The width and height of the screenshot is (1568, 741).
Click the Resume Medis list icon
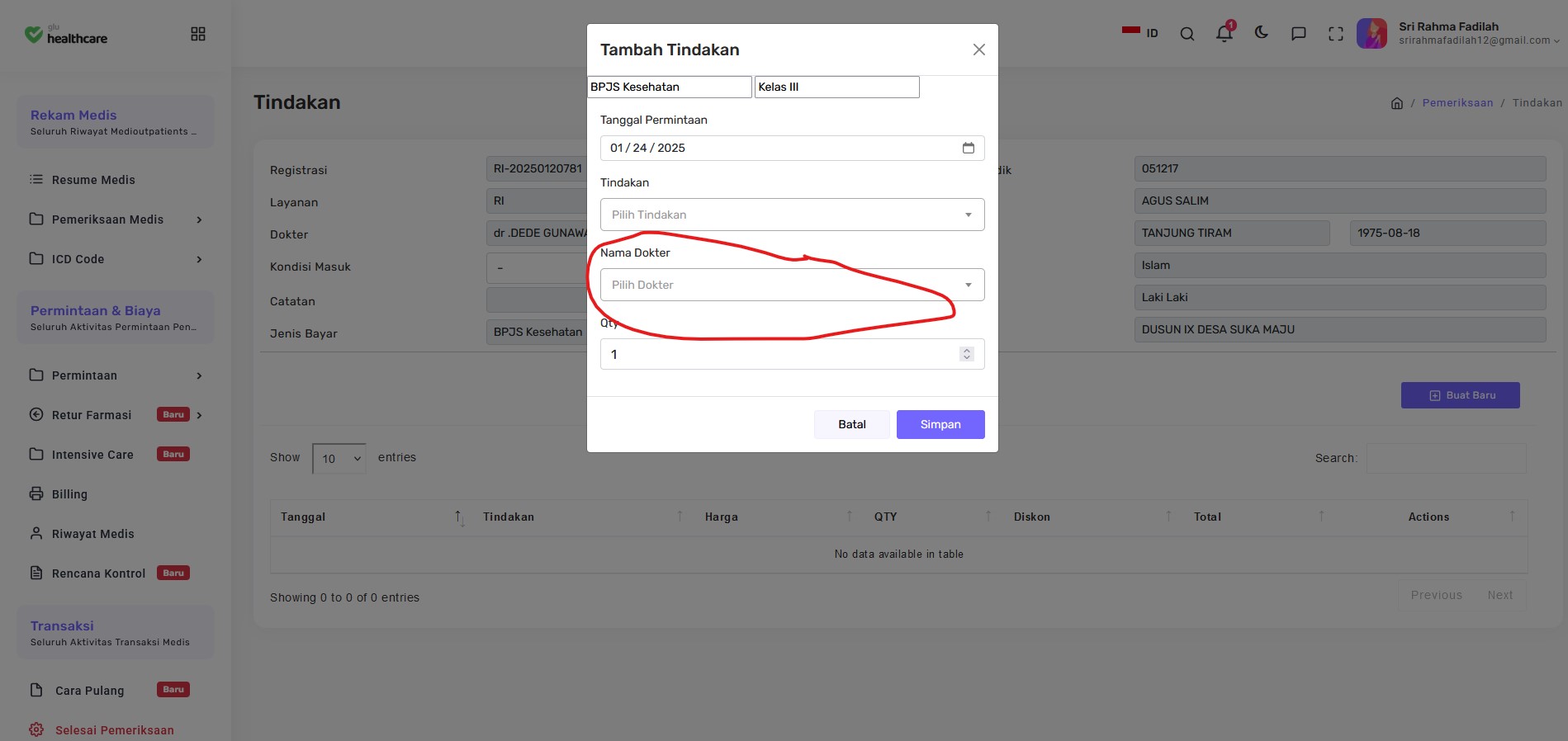(x=36, y=179)
